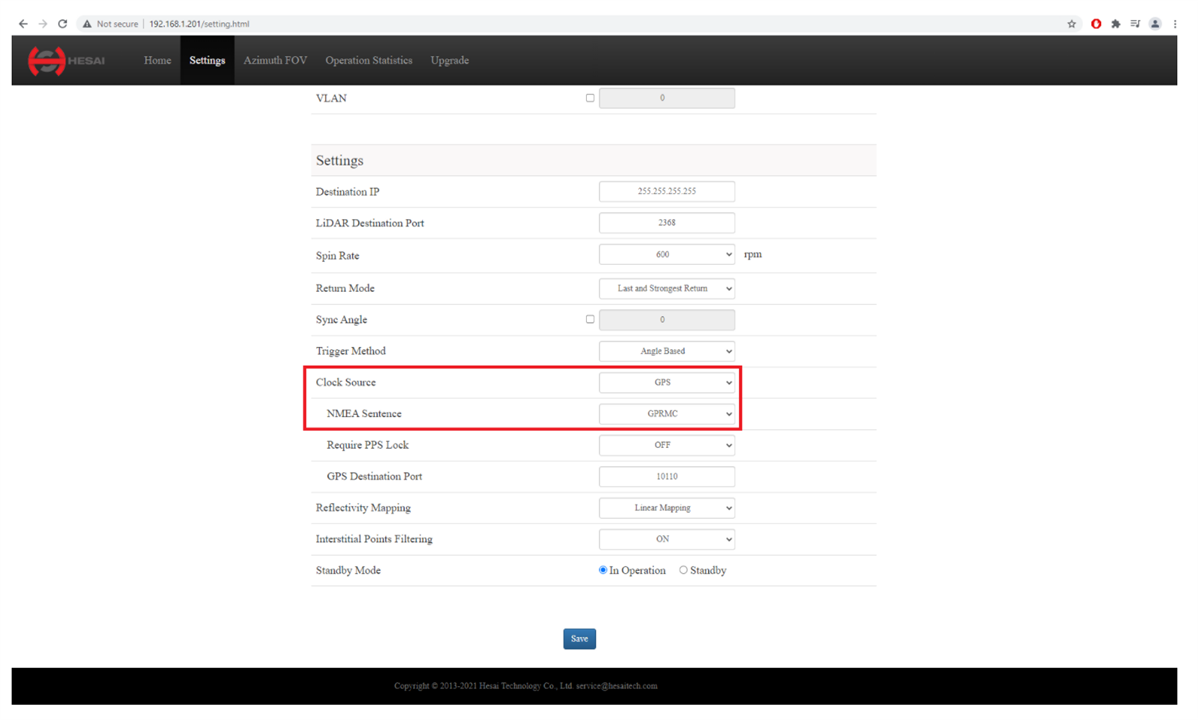Click the browser profile avatar icon
Viewport: 1198px width, 720px height.
coord(1155,24)
